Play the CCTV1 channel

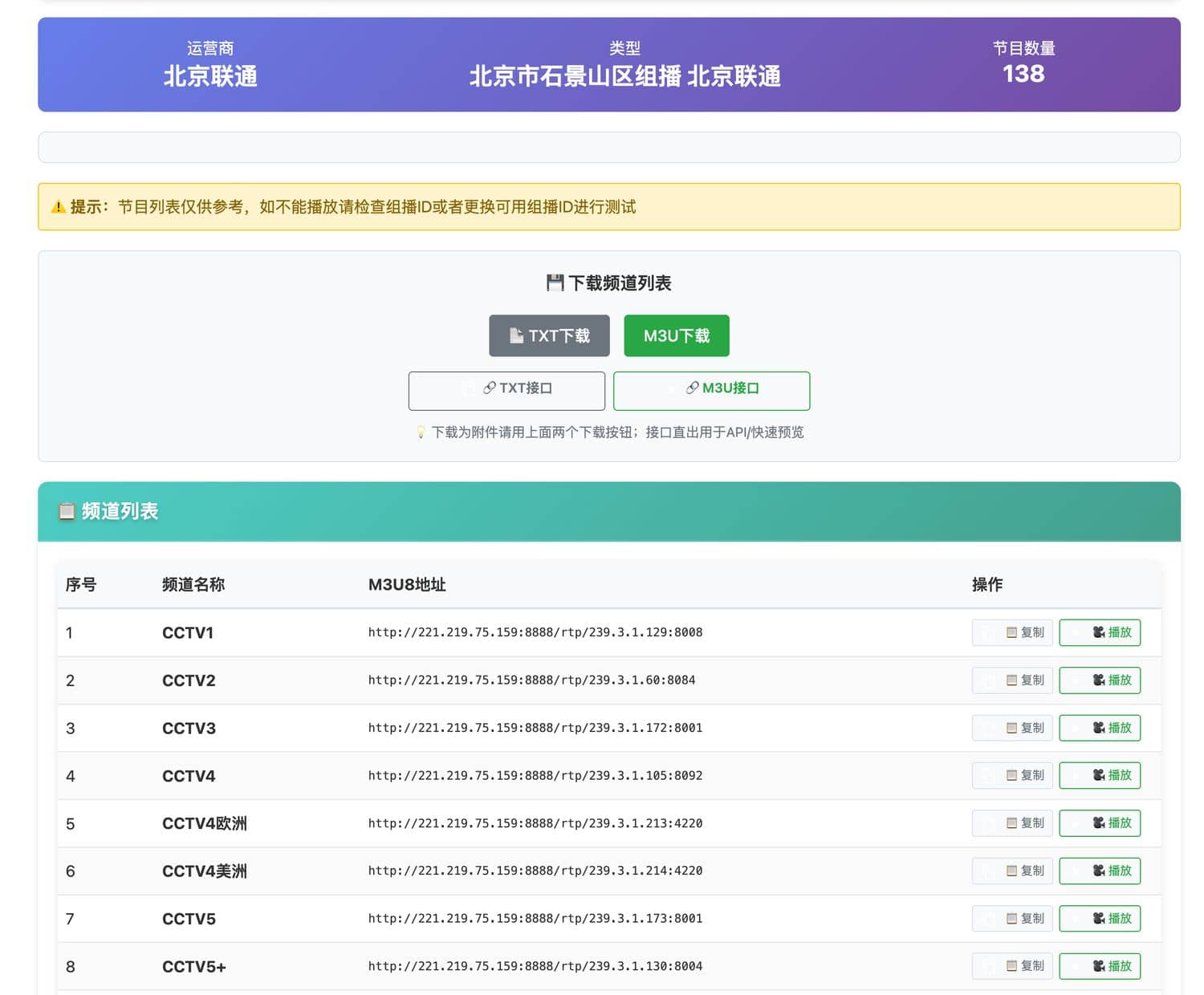[1100, 632]
